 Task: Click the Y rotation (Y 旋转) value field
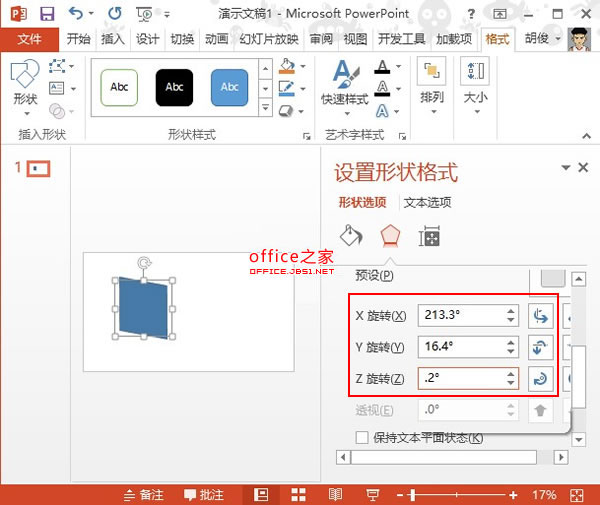468,347
